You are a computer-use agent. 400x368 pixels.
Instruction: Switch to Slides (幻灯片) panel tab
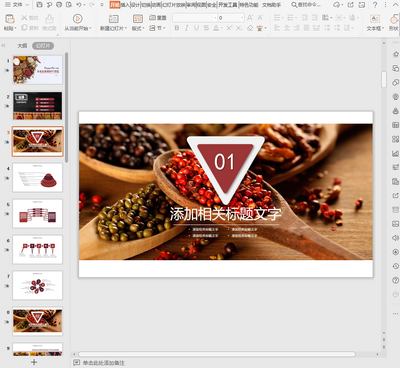point(43,46)
